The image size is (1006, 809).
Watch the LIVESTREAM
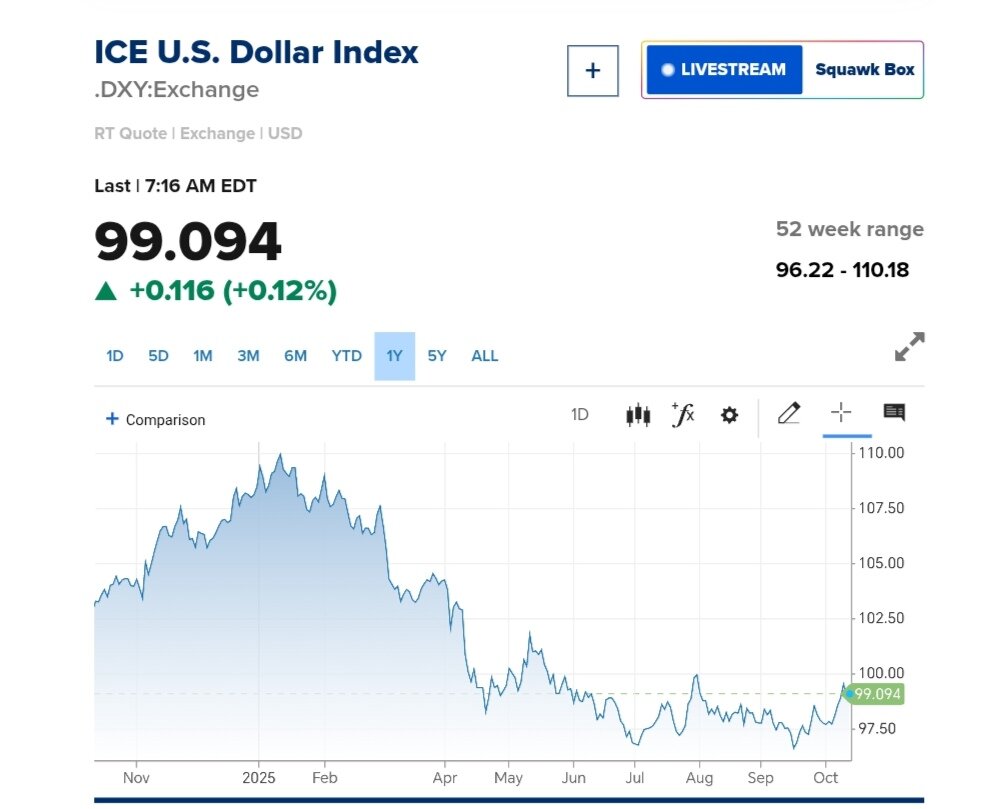coord(724,70)
